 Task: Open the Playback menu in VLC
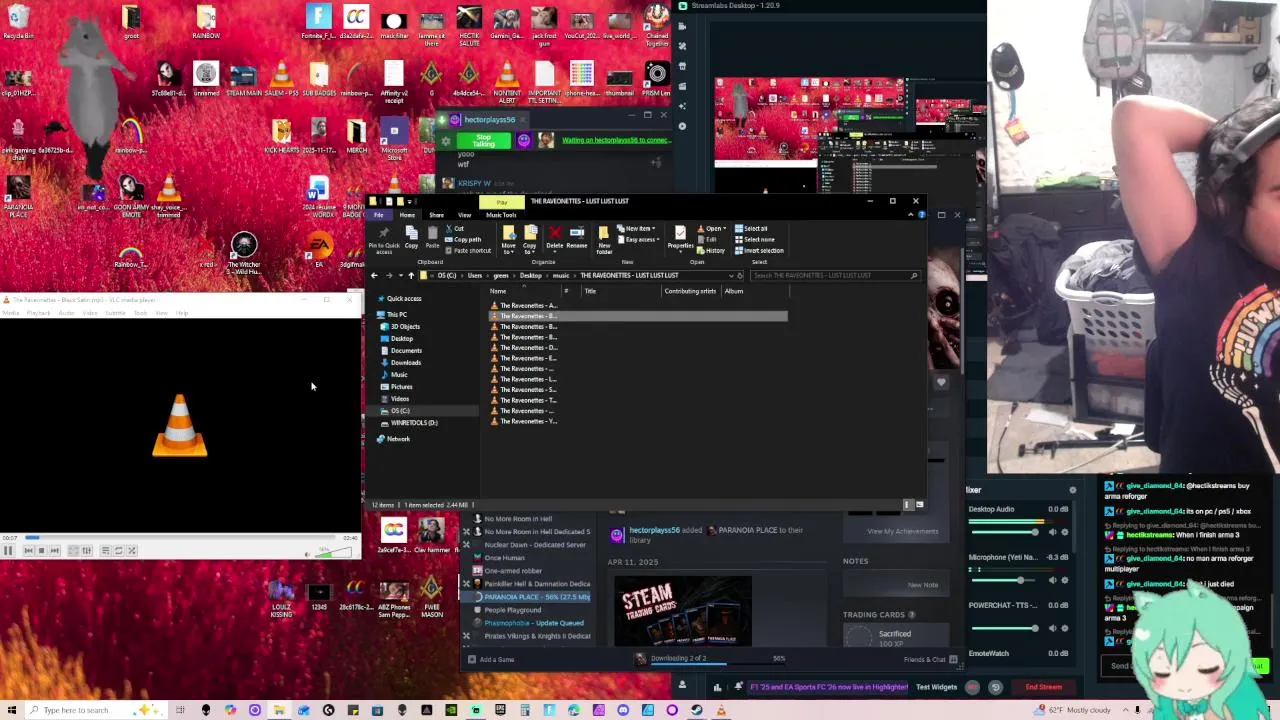tap(38, 313)
